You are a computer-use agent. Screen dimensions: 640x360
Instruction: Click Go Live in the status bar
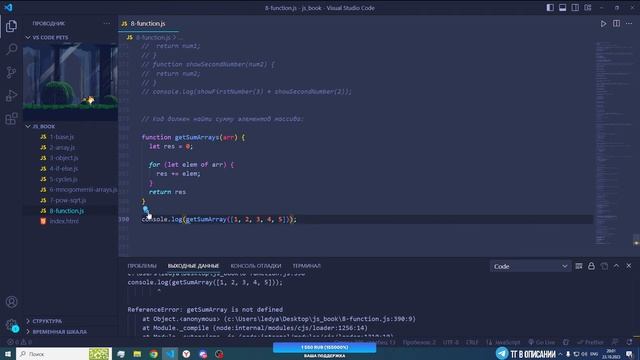click(x=542, y=342)
